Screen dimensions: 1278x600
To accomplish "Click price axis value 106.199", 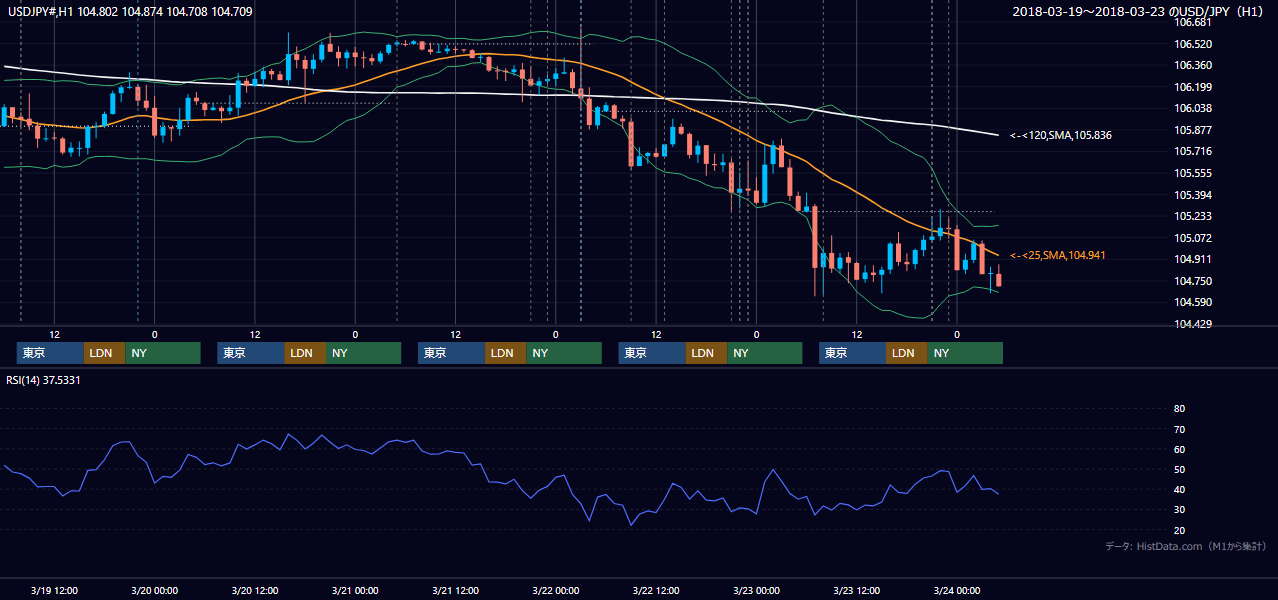I will click(x=1193, y=87).
